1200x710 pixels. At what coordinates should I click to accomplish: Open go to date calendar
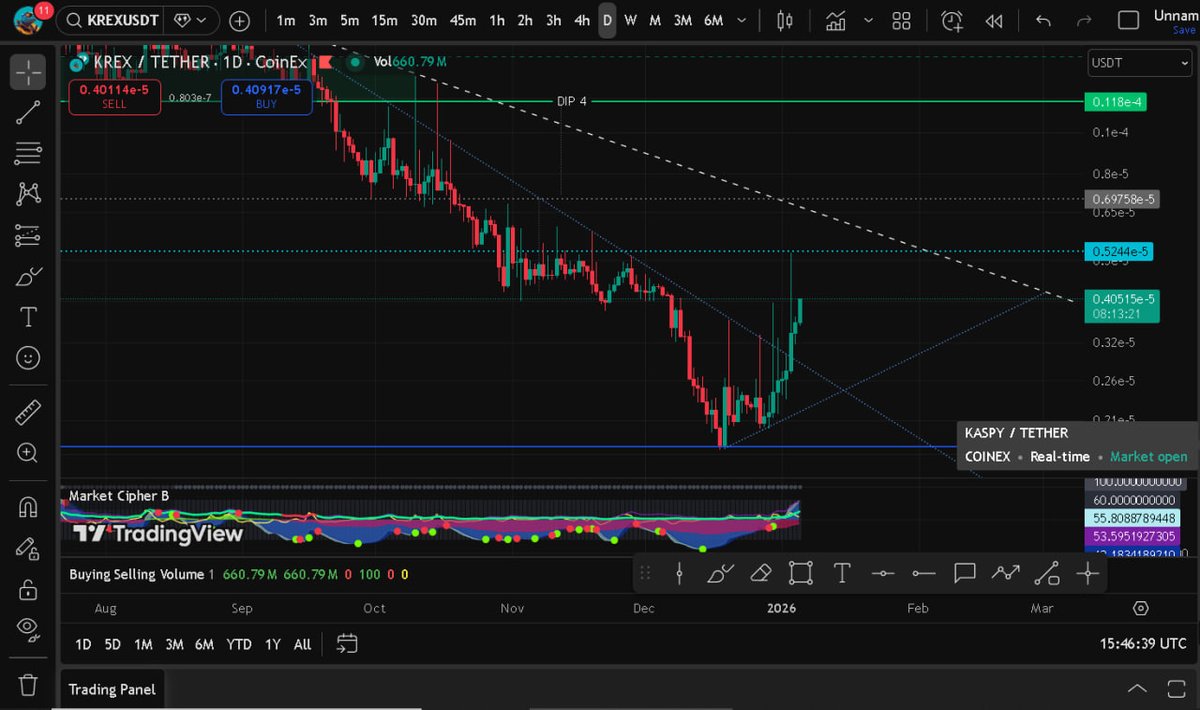click(x=346, y=644)
